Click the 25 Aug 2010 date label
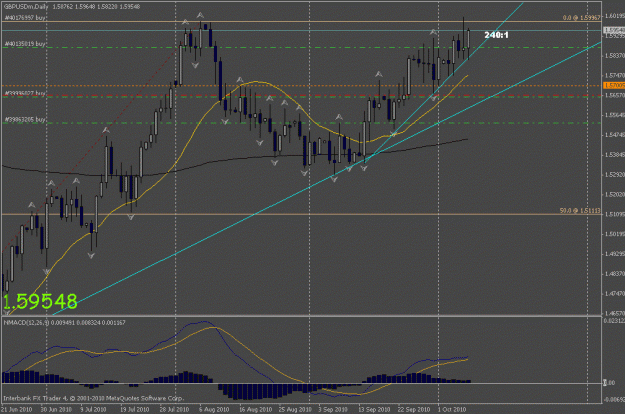The width and height of the screenshot is (625, 414). pos(295,409)
